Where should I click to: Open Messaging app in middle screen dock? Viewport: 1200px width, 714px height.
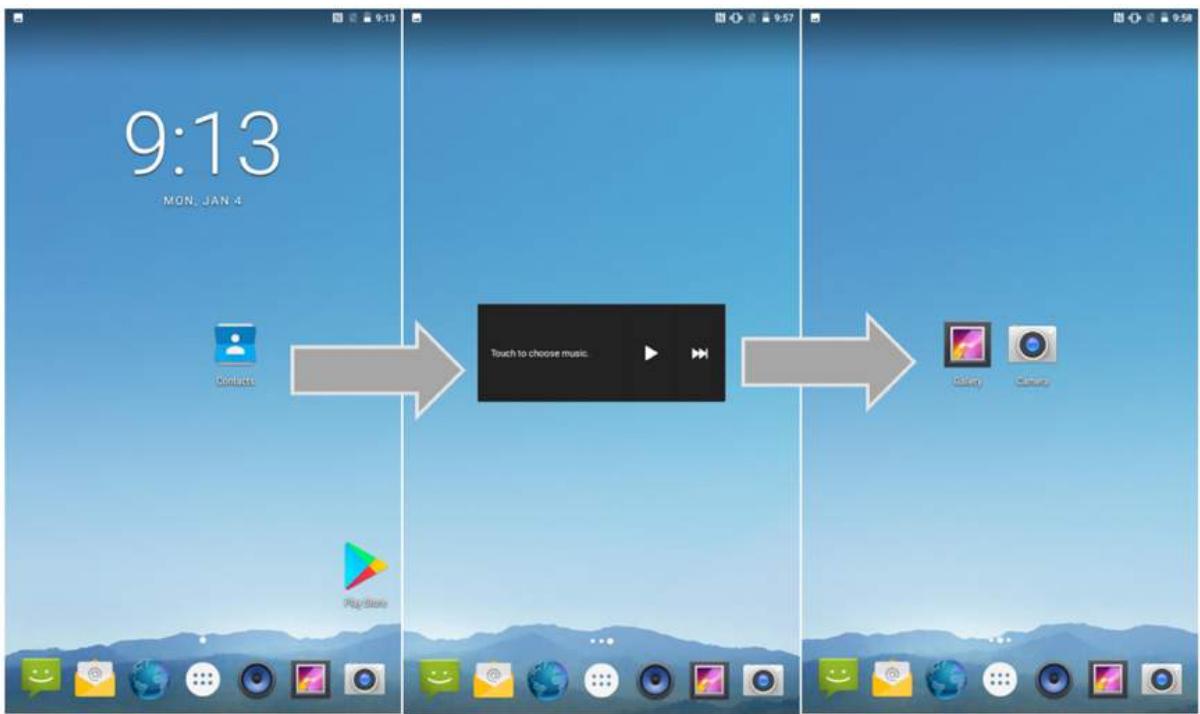pos(439,679)
